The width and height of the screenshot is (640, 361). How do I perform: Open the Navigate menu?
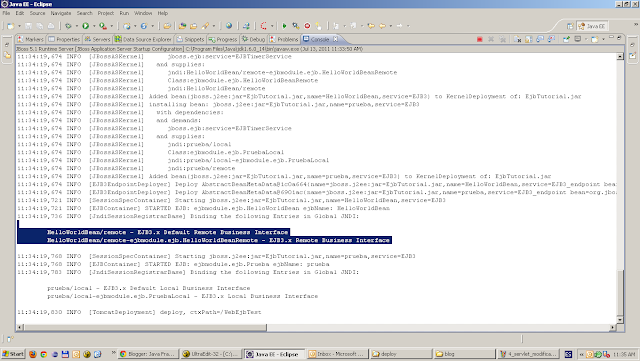[61, 13]
